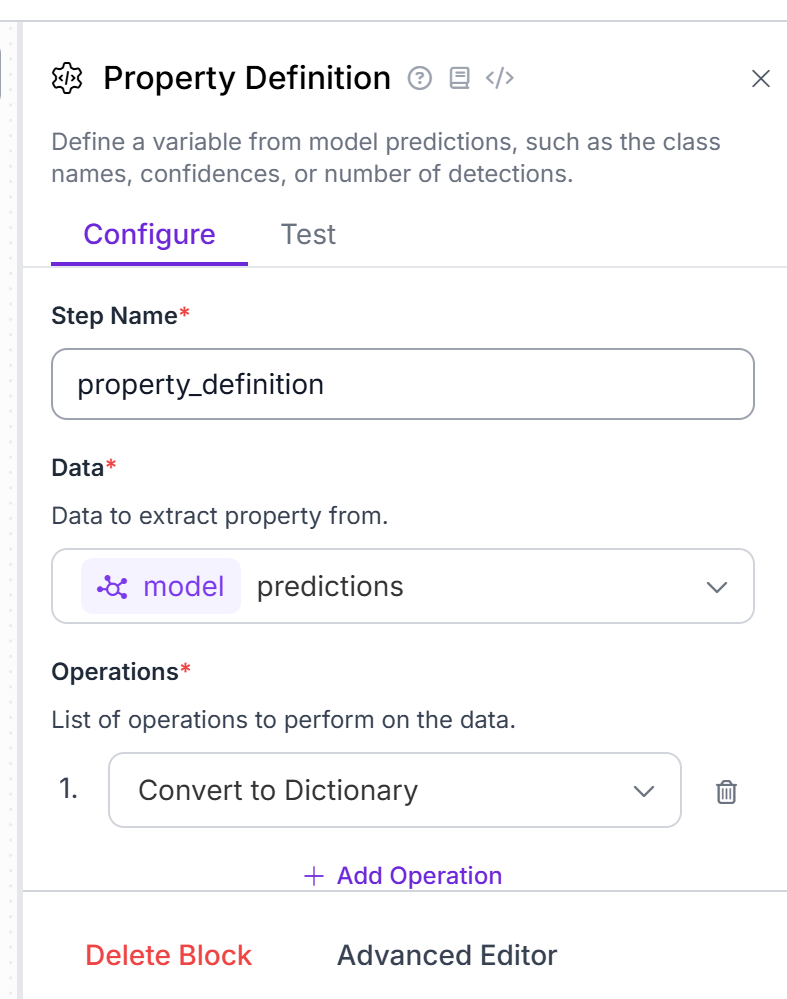The height and width of the screenshot is (999, 787).
Task: Expand the Data chevron next to predictions
Action: pos(717,587)
